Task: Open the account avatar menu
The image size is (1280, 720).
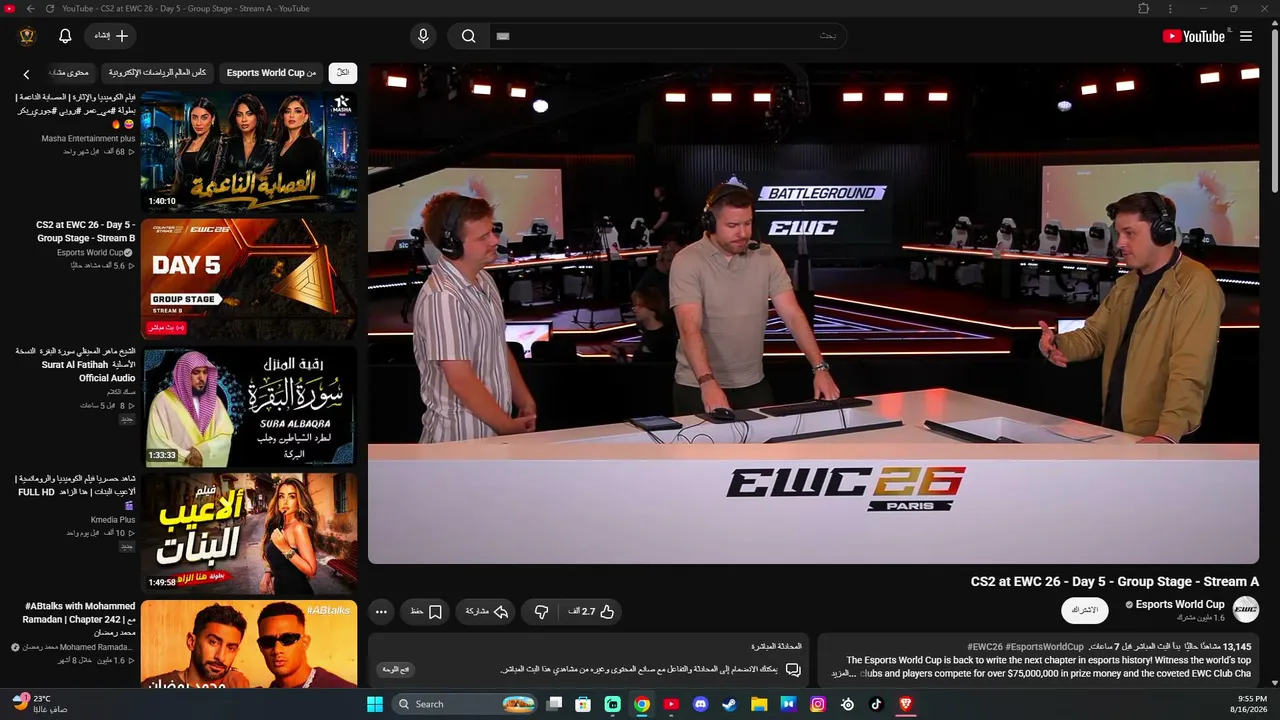Action: pos(27,36)
